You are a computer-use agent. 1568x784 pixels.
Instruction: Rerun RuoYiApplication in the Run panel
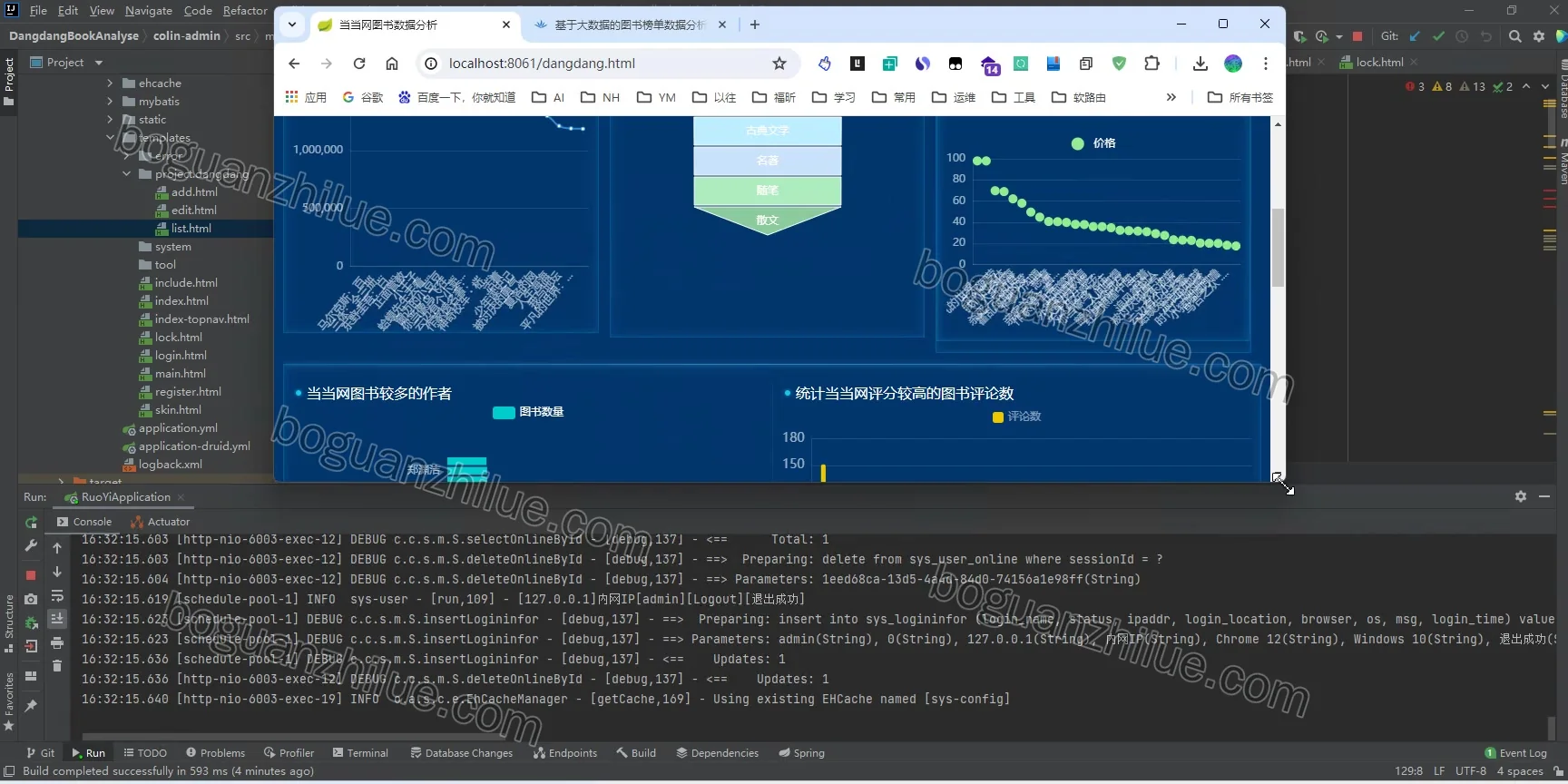tap(31, 523)
